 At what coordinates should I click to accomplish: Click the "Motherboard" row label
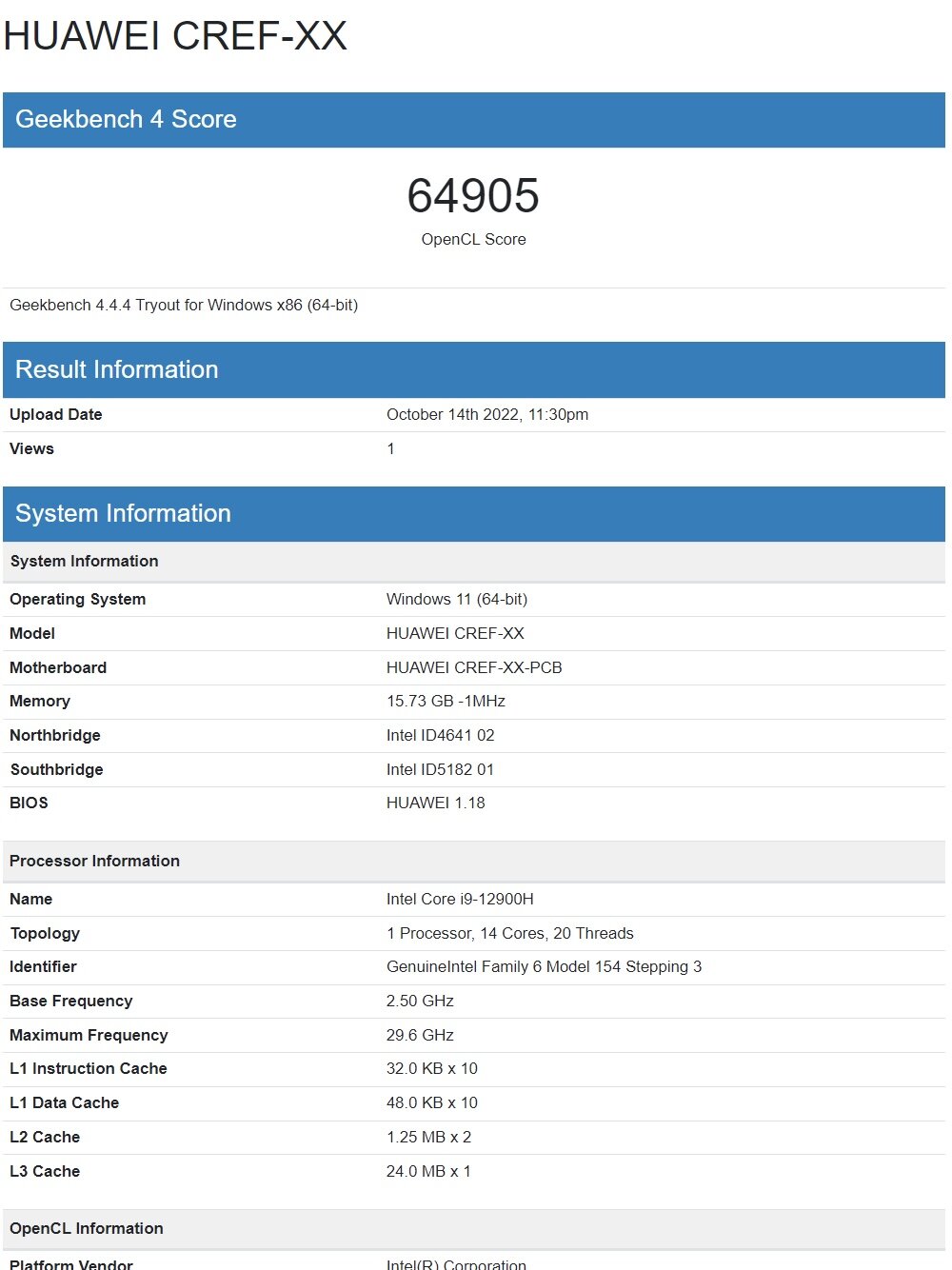coord(58,668)
